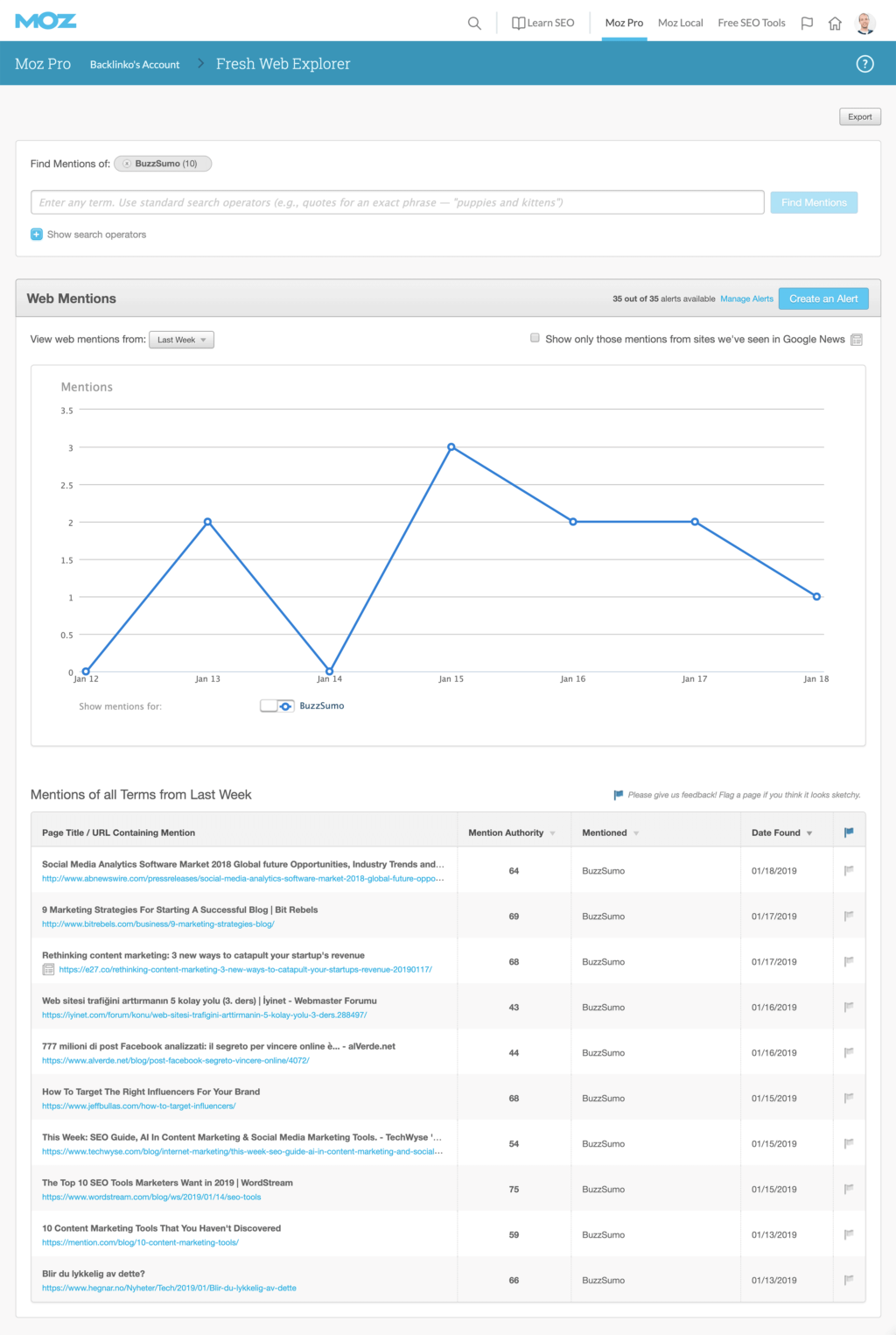The height and width of the screenshot is (1335, 896).
Task: Click the document icon next to the e27.co mention
Action: [x=48, y=968]
